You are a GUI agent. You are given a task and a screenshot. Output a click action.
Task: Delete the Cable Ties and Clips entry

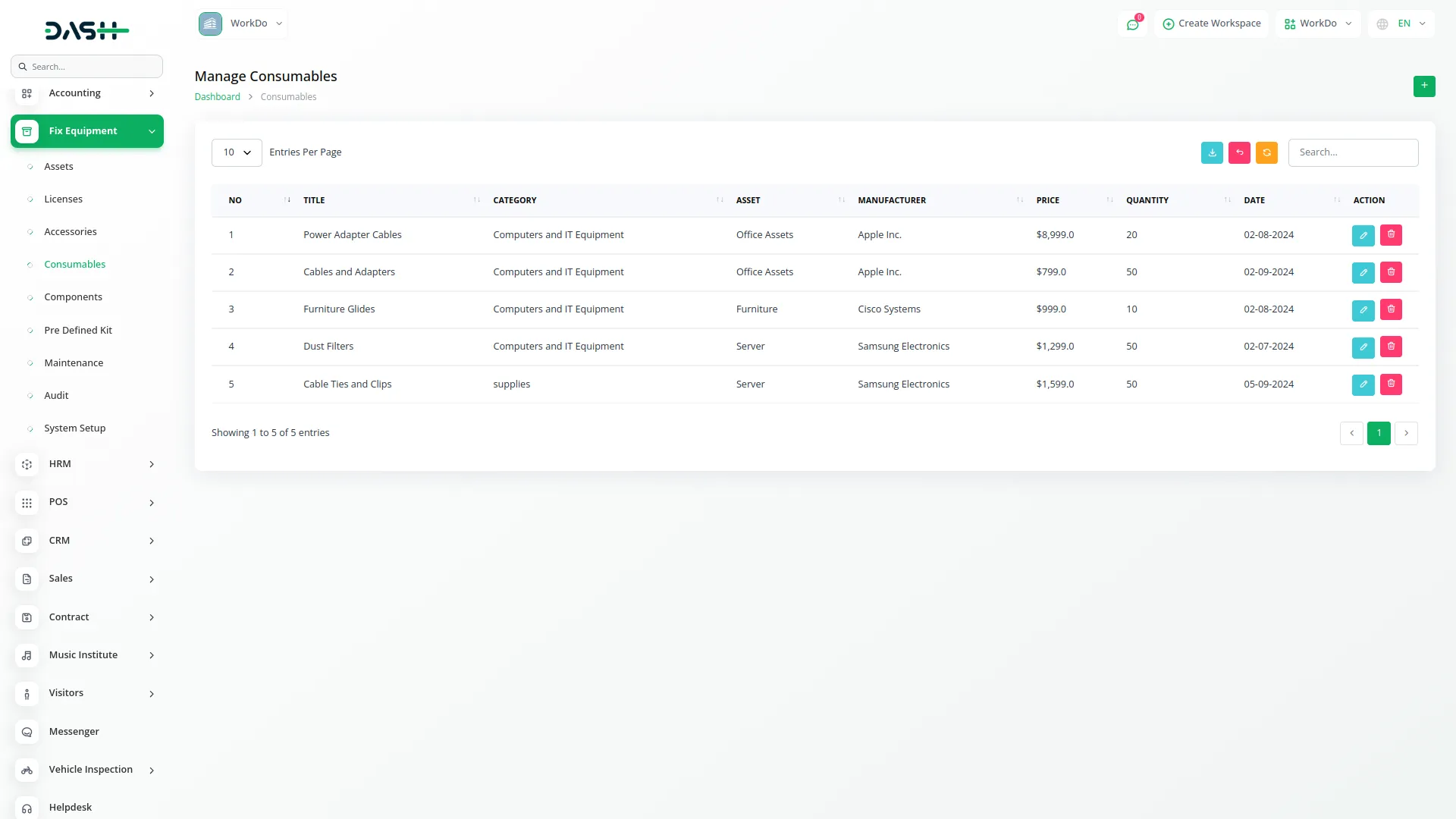click(1391, 384)
